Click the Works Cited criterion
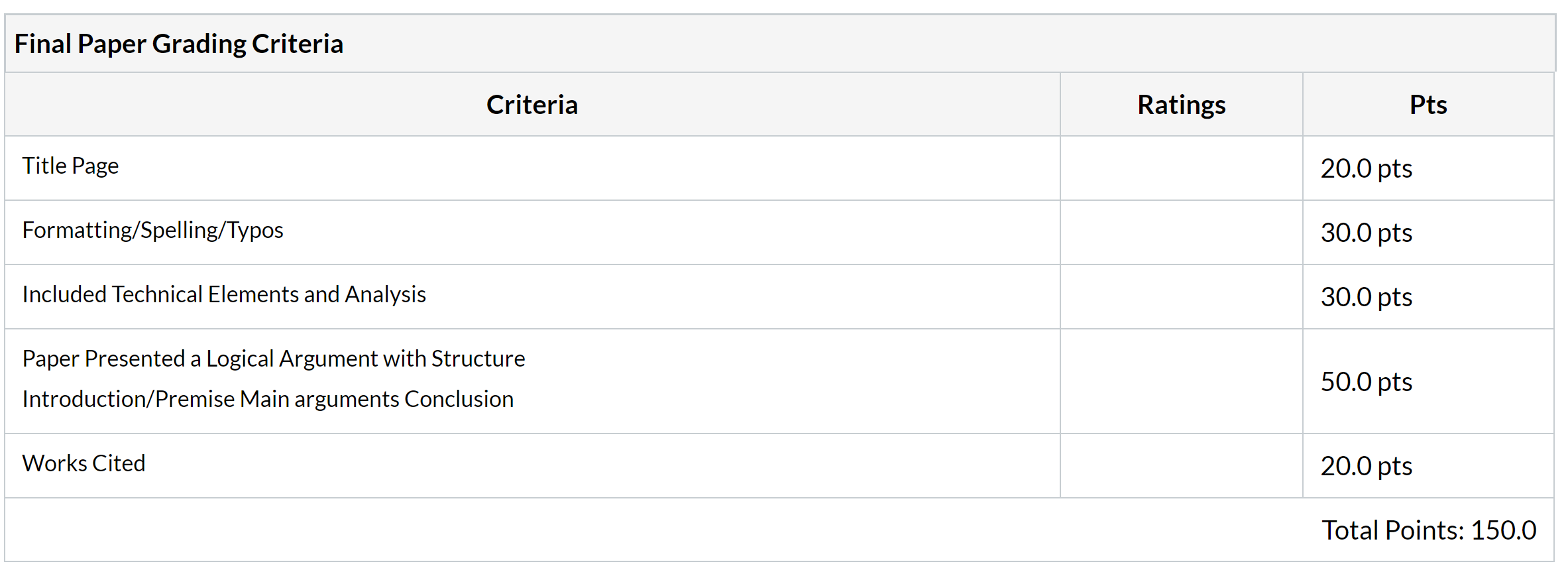This screenshot has width=1568, height=578. 84,463
